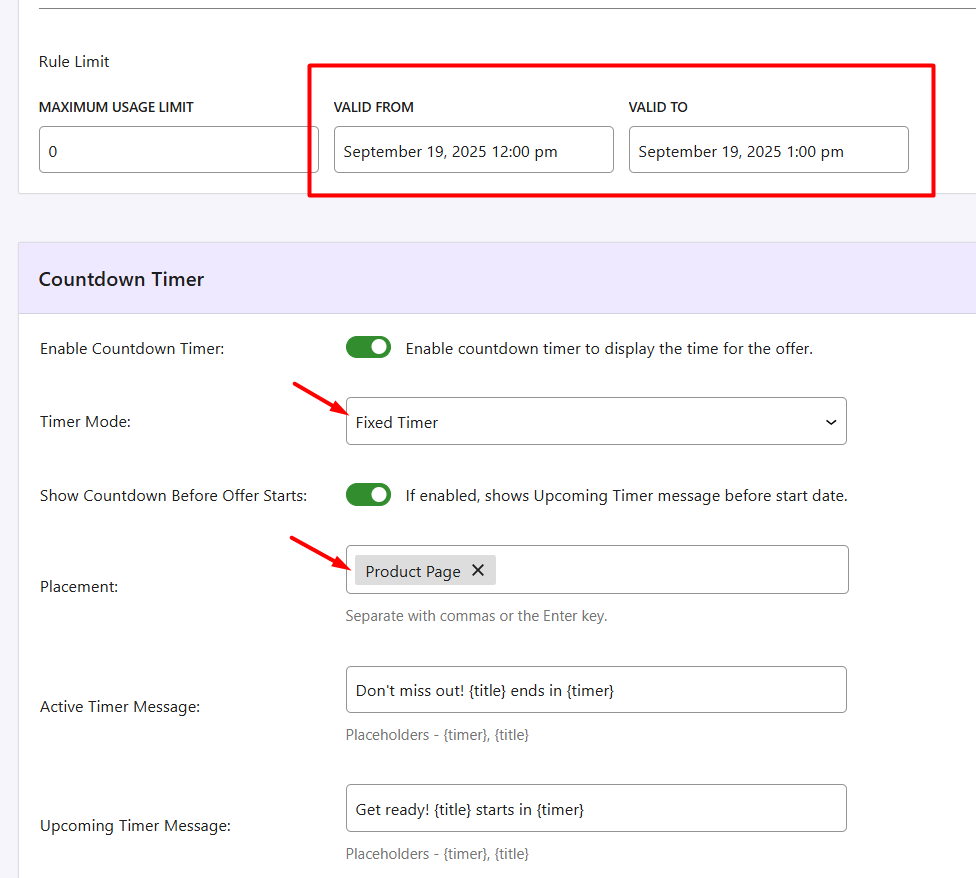Click empty area of Placement tag field
This screenshot has height=878, width=976.
(x=670, y=570)
